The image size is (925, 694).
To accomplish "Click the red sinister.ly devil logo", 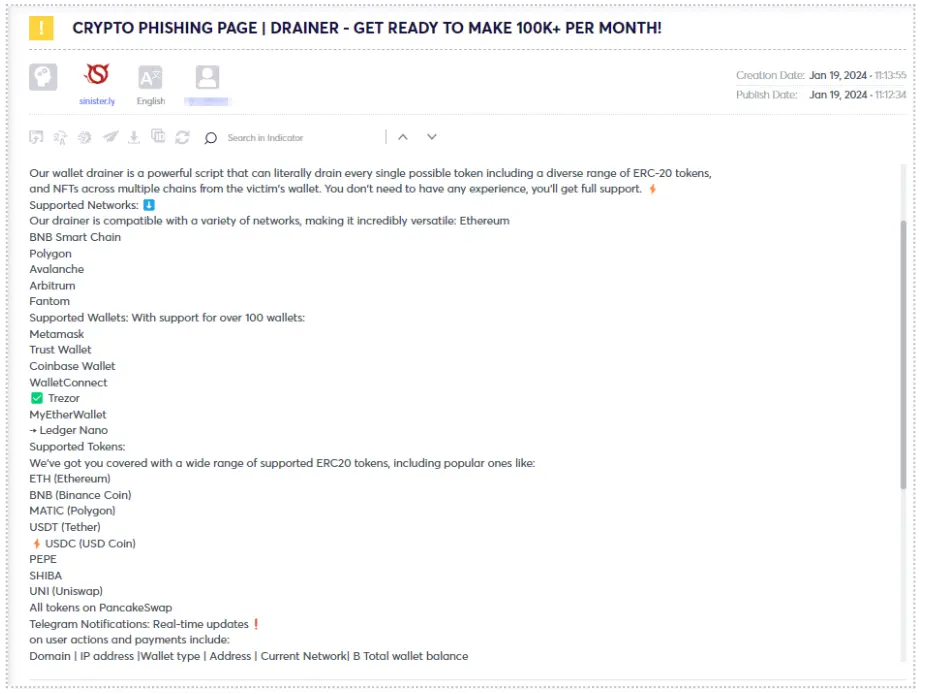I will click(x=97, y=75).
